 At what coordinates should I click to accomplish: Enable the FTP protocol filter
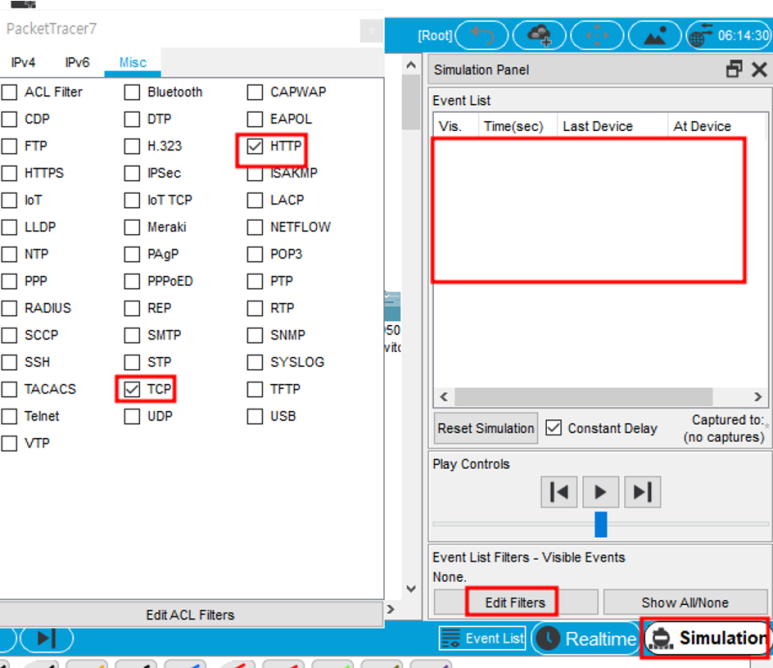point(9,146)
